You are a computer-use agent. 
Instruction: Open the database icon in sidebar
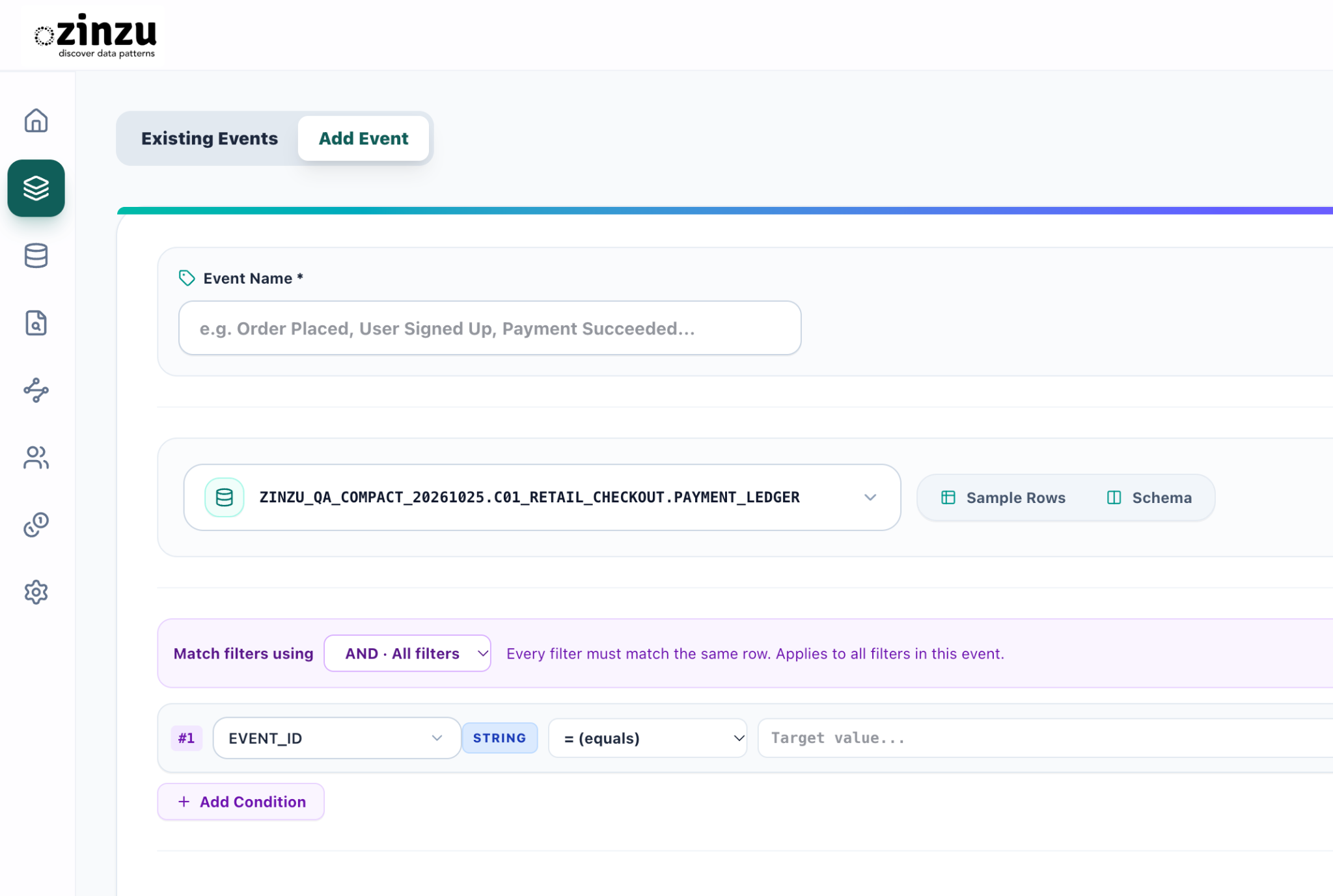(36, 256)
